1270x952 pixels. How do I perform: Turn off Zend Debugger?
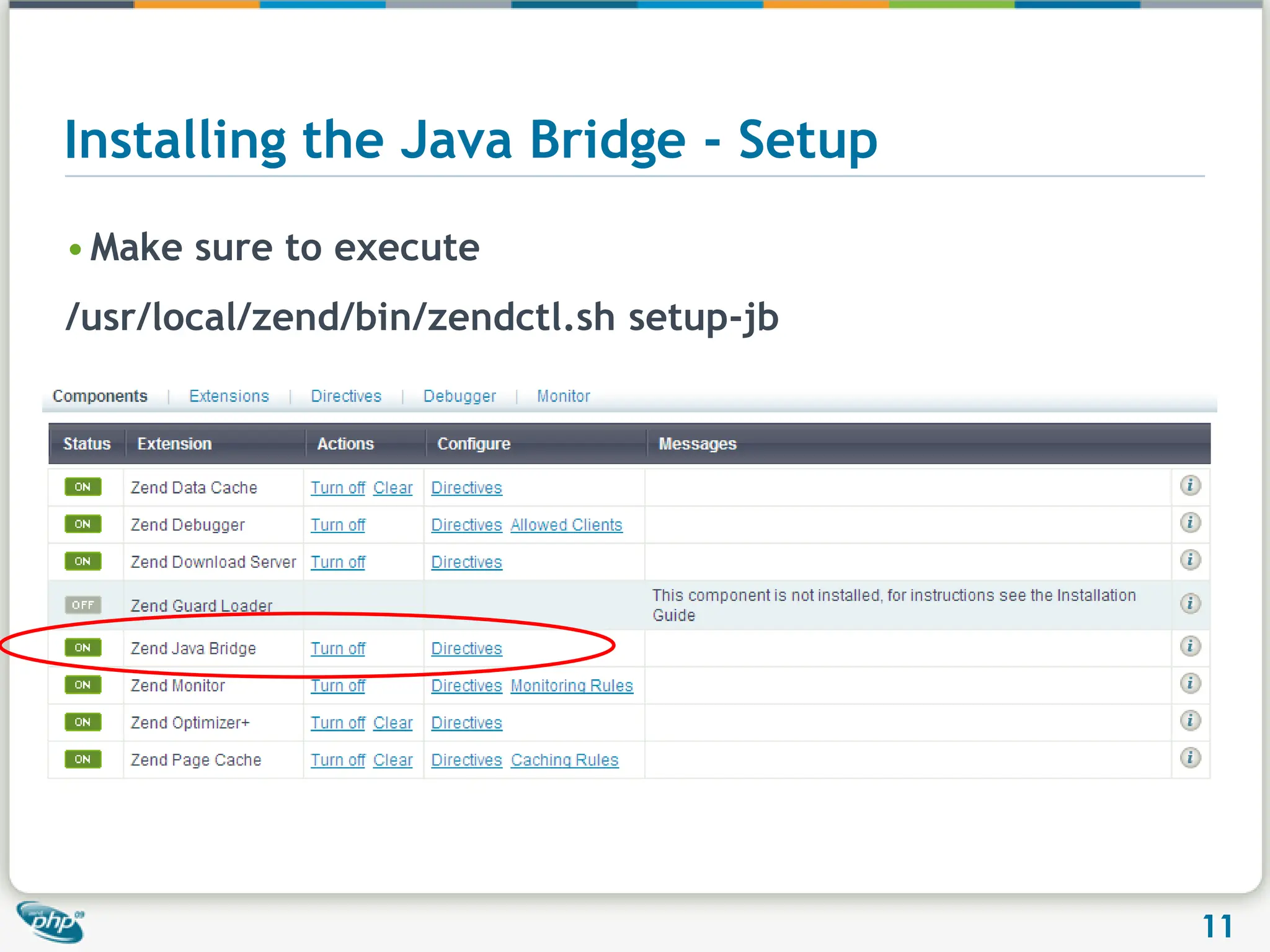[x=338, y=525]
